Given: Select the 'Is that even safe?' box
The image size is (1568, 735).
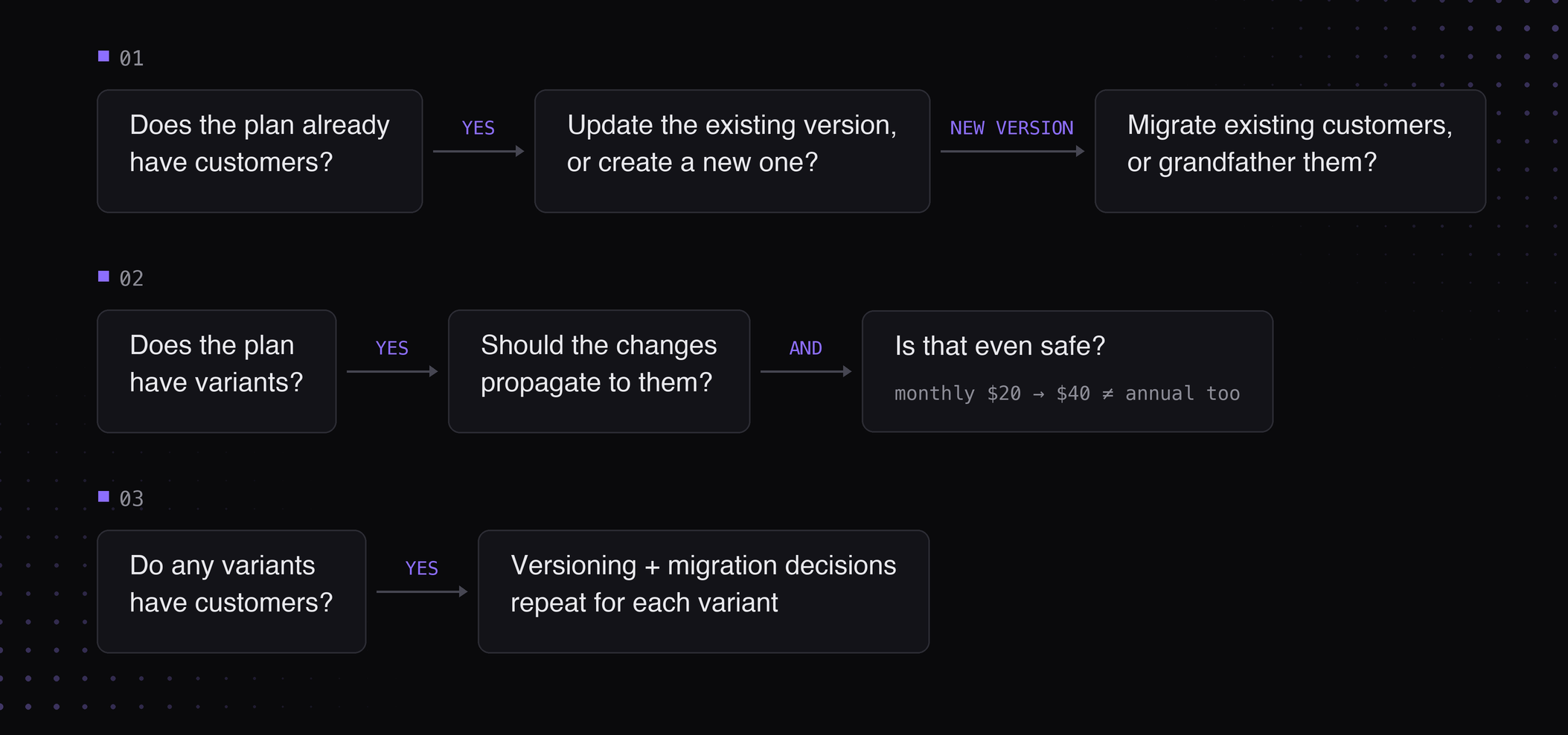Looking at the screenshot, I should coord(1067,371).
